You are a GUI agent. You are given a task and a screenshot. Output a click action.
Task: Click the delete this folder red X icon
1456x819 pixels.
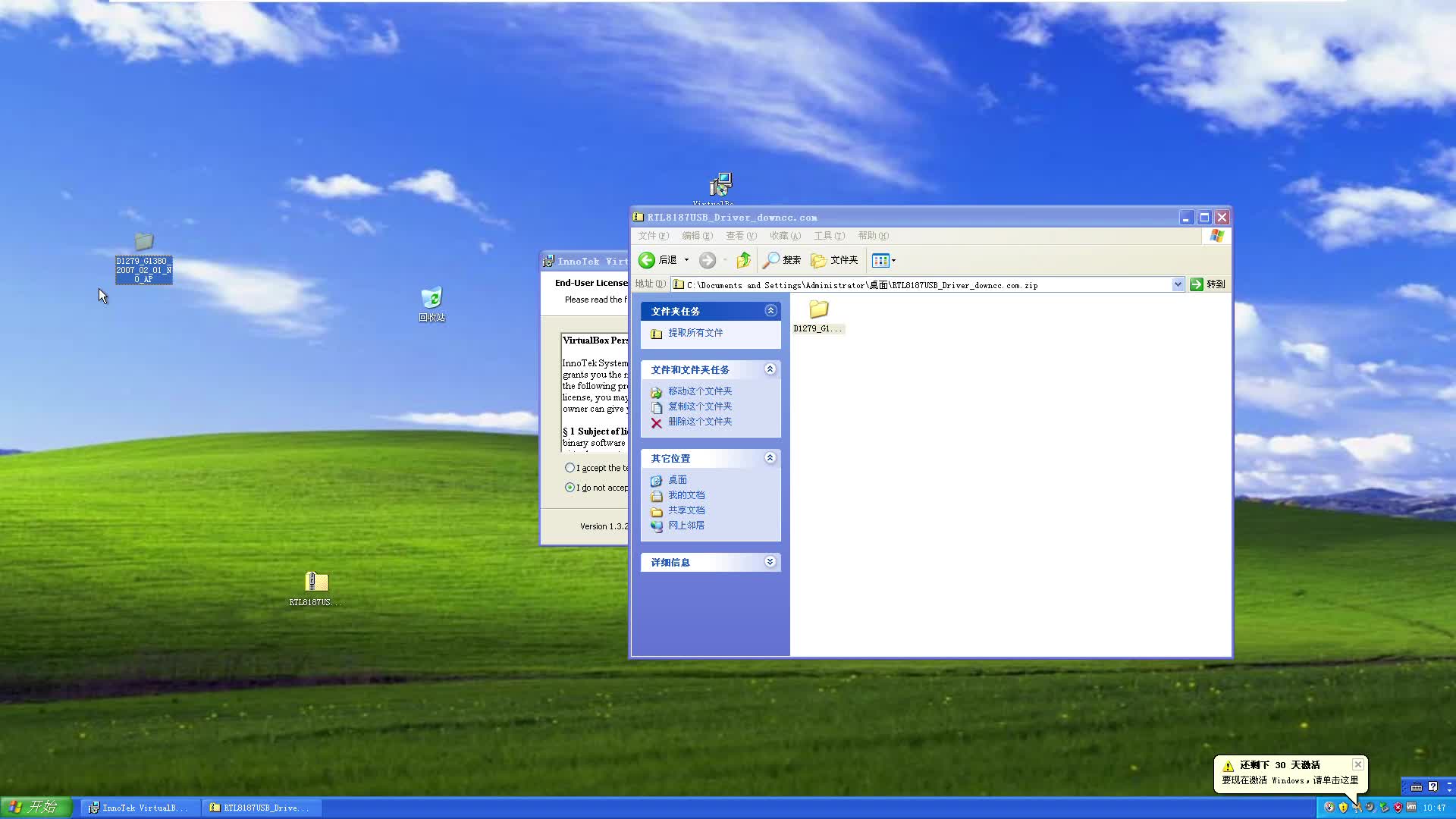[657, 422]
